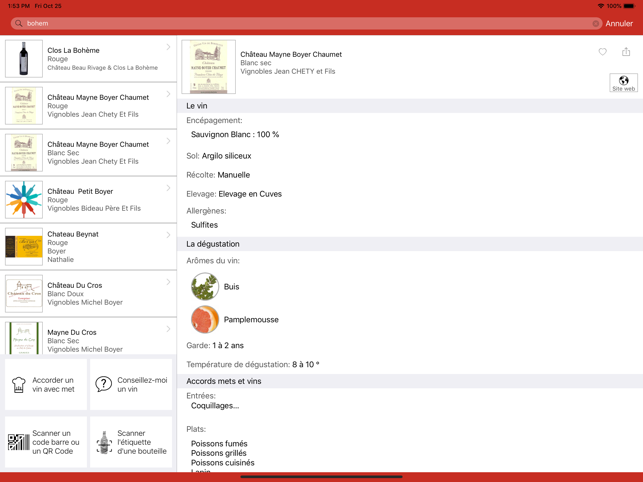The image size is (643, 482).
Task: Expand Mayne Du Cros row chevron
Action: click(x=168, y=329)
